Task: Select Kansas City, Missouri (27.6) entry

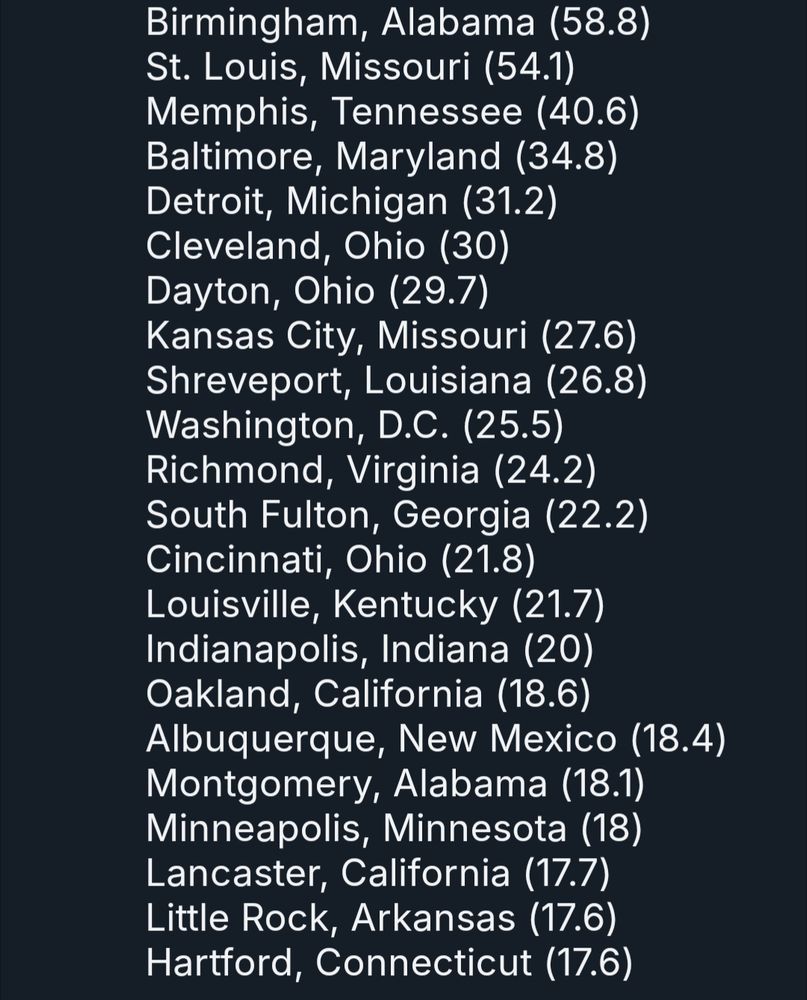Action: tap(391, 336)
